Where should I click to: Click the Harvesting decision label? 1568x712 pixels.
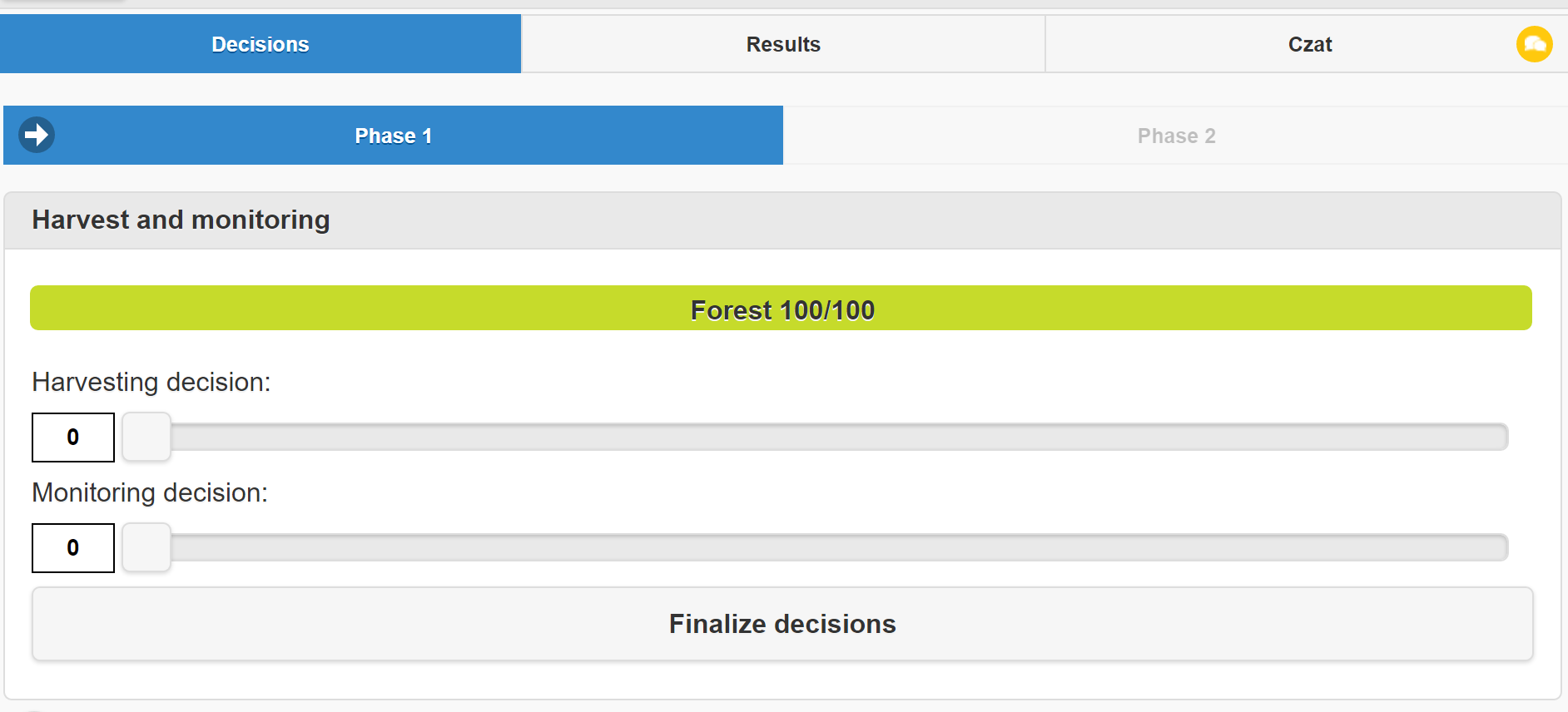click(x=150, y=382)
